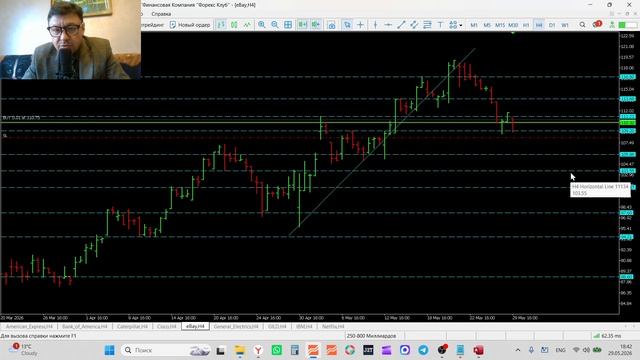Viewport: 640px width, 360px height.
Task: Select the text label tool
Action: coord(440,25)
